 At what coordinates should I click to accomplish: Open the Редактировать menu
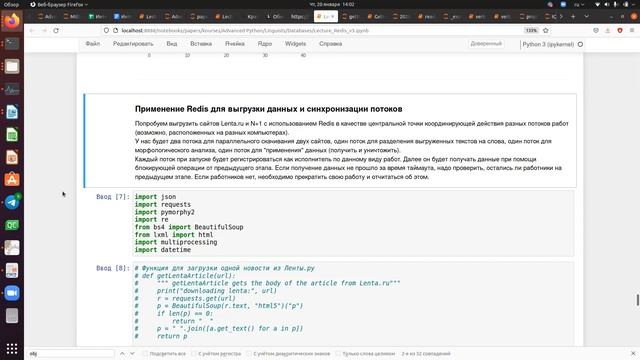point(133,44)
